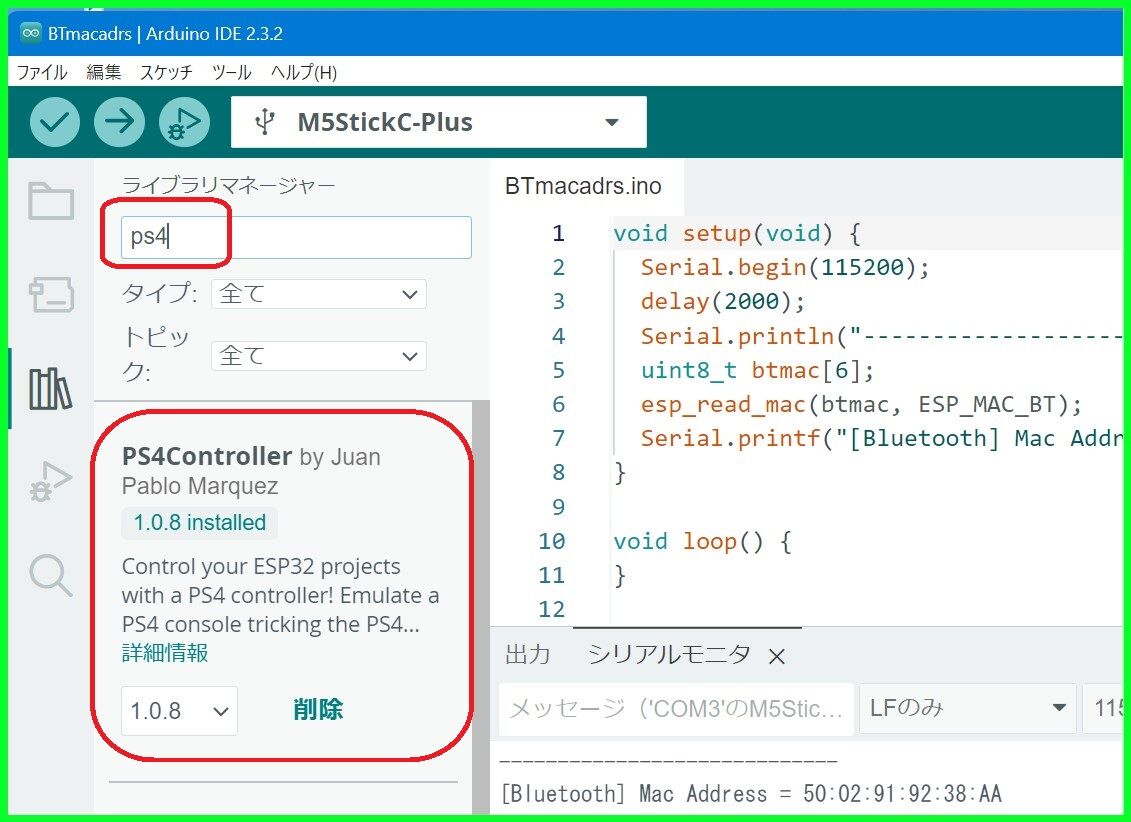Open the Sketchbook folder sidebar icon
This screenshot has width=1131, height=822.
click(50, 200)
